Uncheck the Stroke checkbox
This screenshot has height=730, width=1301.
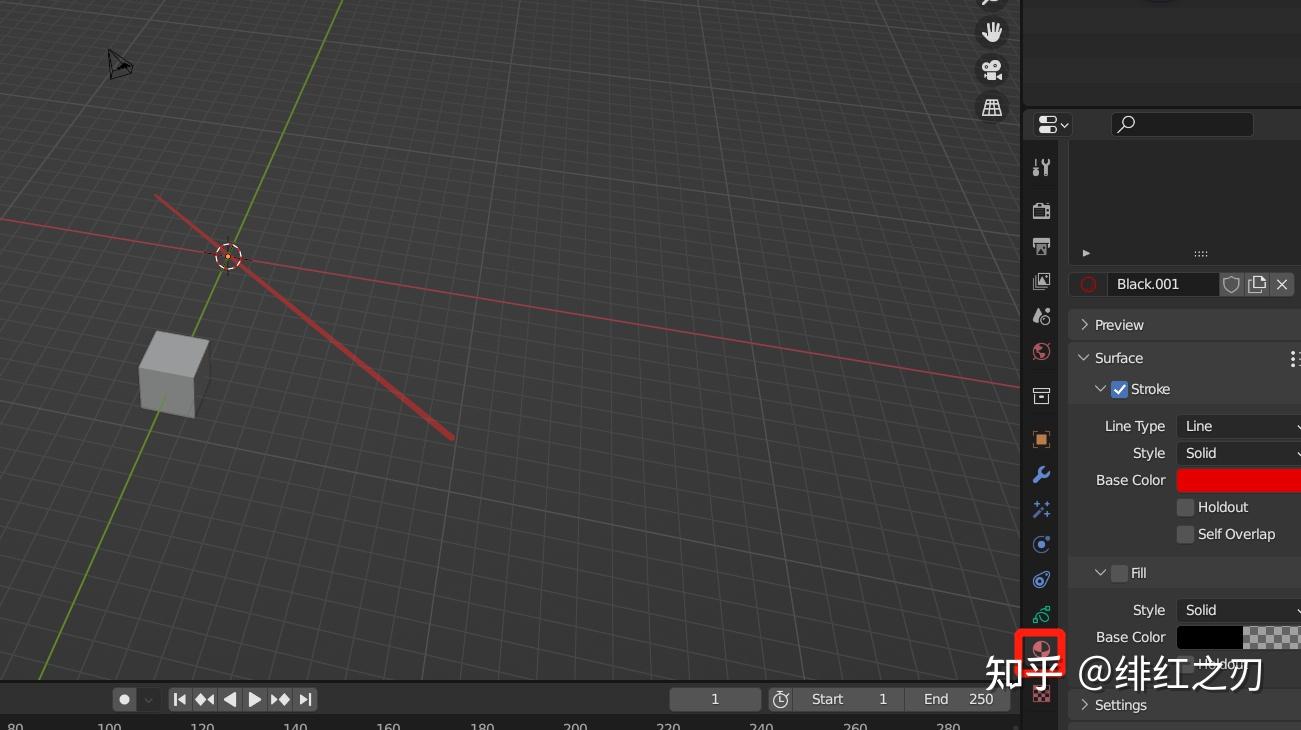[1119, 389]
